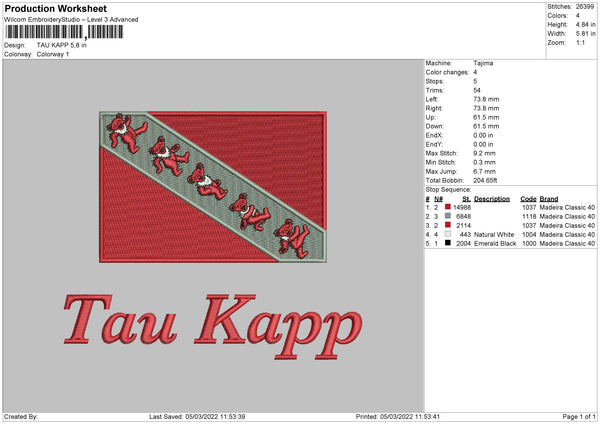Viewport: 600px width, 424px height.
Task: Click the Zoom value 1:1
Action: point(580,43)
